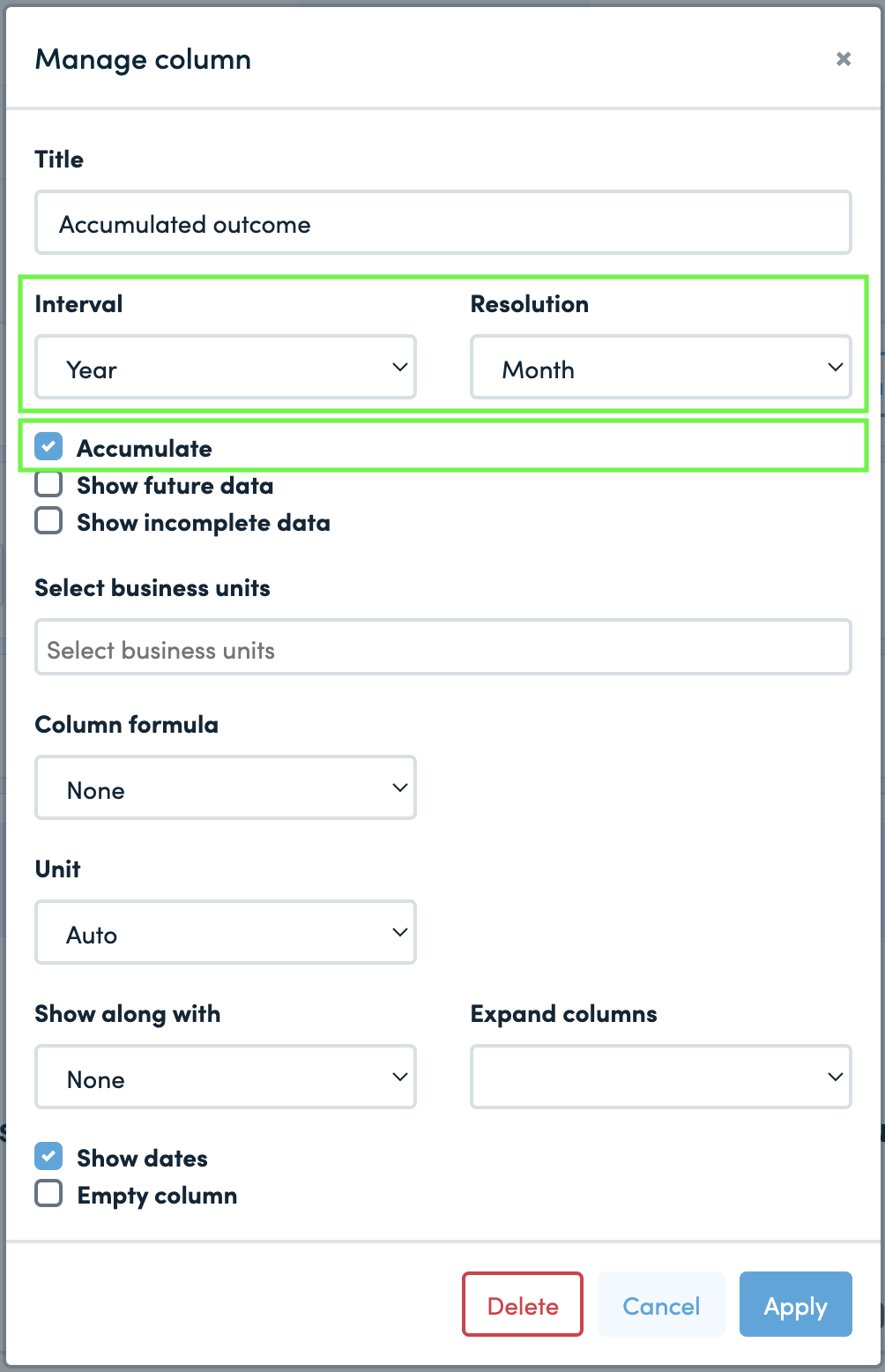Close the Manage column dialog

844,59
